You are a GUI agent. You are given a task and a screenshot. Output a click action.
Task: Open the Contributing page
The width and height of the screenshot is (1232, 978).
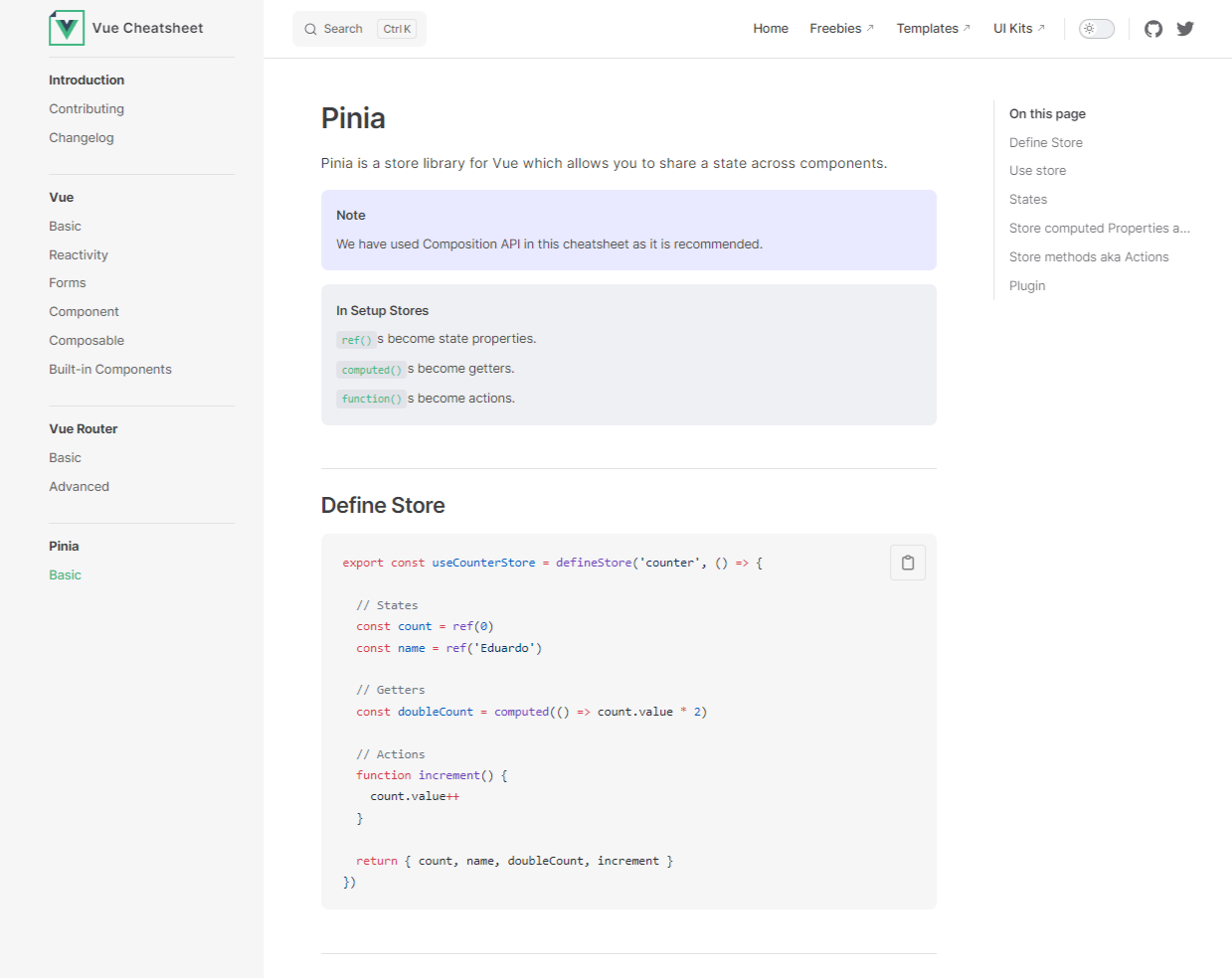click(87, 109)
